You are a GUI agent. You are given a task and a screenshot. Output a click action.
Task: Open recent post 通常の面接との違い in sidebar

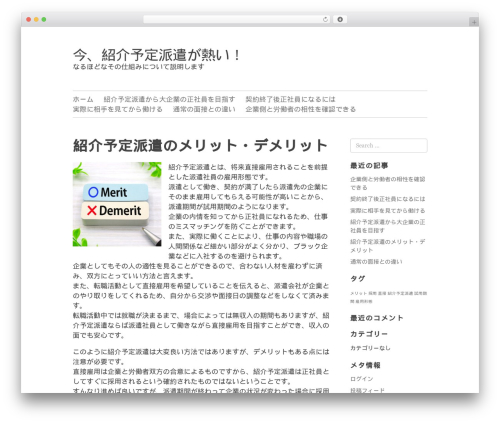click(x=376, y=262)
